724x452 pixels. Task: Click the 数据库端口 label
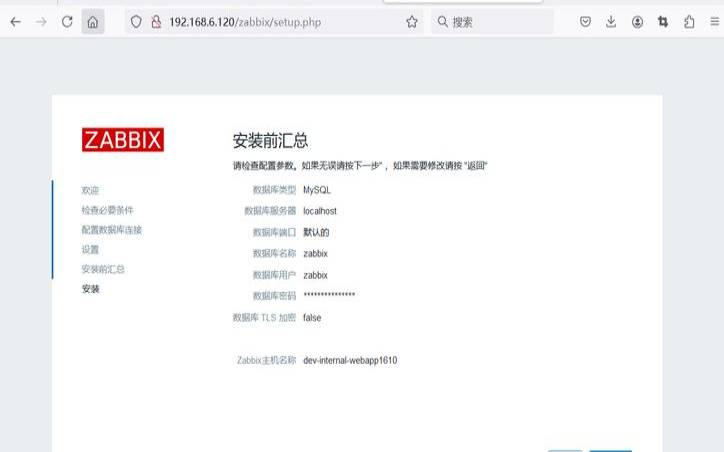274,232
